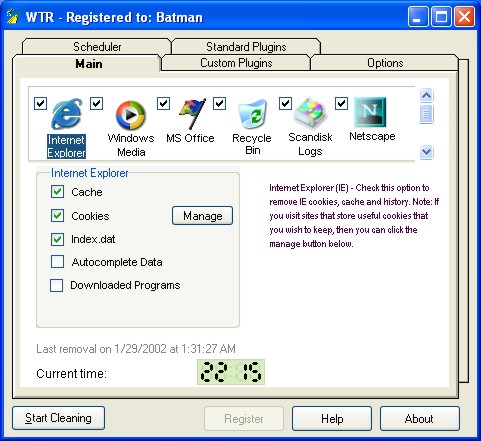Uncheck the checkbox beside Netscape
Image resolution: width=481 pixels, height=441 pixels.
pyautogui.click(x=341, y=103)
